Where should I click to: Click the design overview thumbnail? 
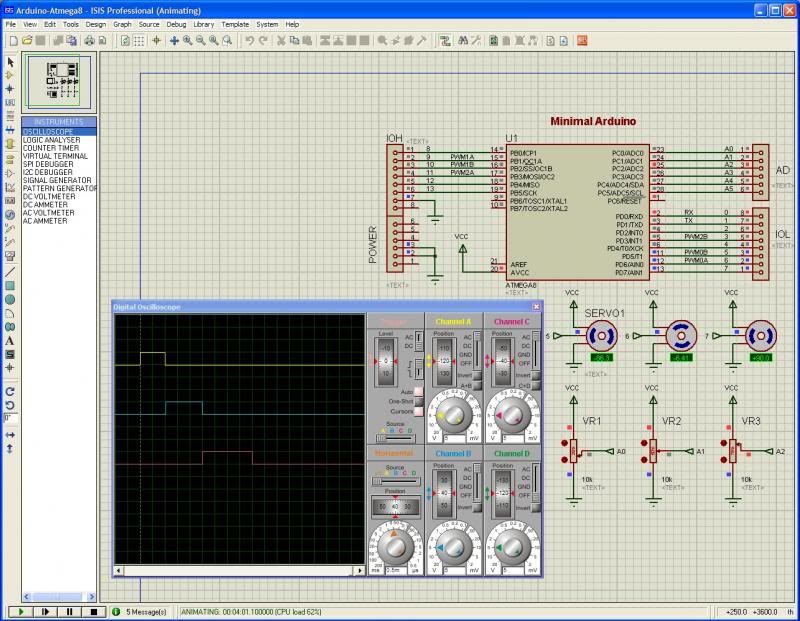pos(59,83)
